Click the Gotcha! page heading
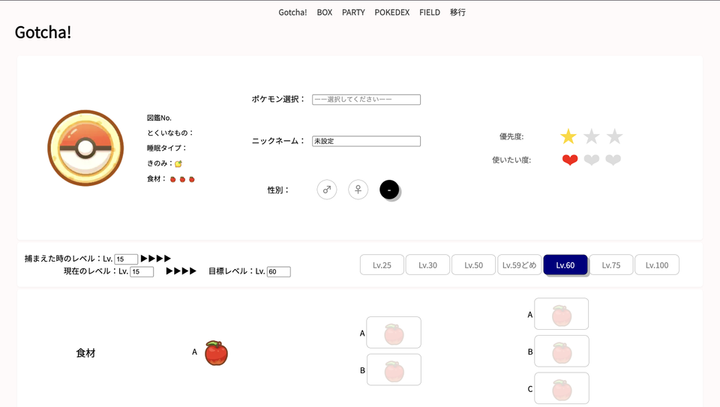This screenshot has height=407, width=720. (x=43, y=32)
